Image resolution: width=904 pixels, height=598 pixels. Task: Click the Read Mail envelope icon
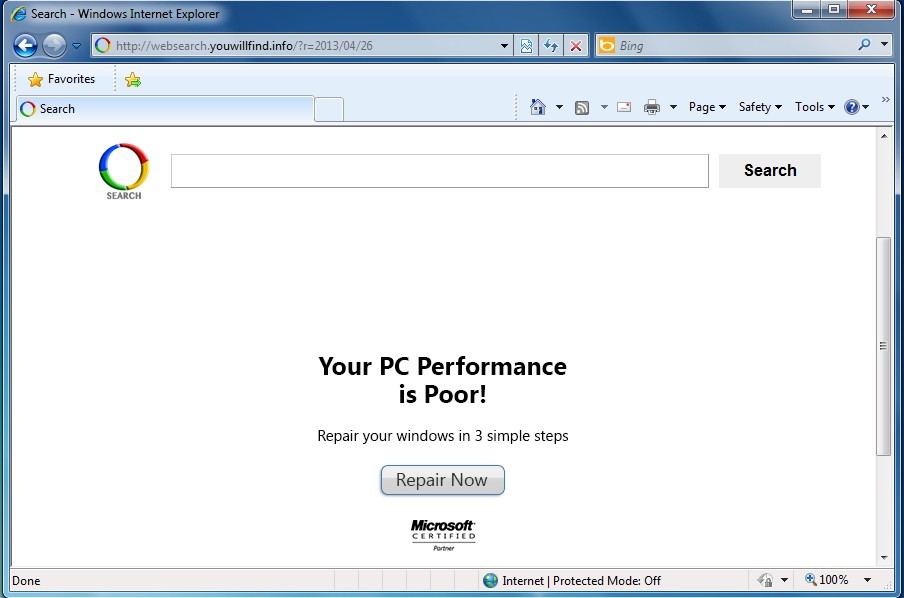tap(624, 107)
